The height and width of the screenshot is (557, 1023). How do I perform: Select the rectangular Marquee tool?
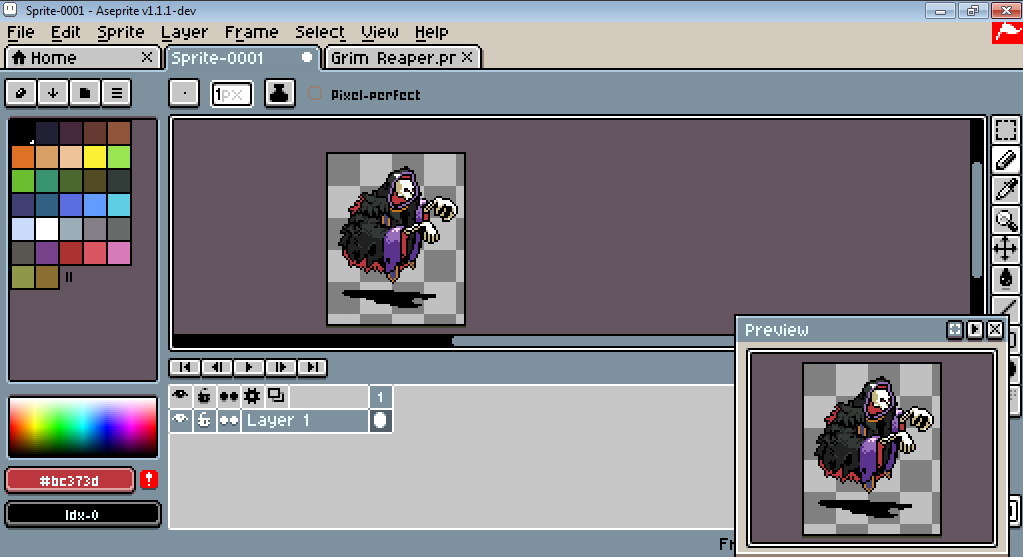tap(1005, 130)
